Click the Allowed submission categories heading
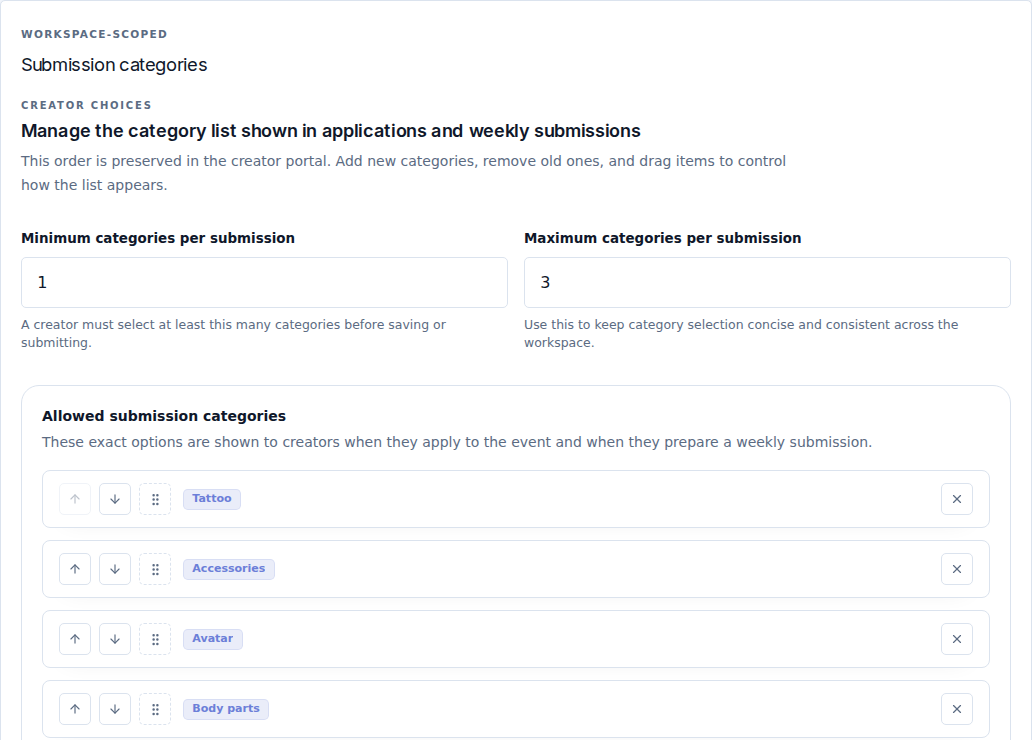The image size is (1032, 740). tap(164, 416)
